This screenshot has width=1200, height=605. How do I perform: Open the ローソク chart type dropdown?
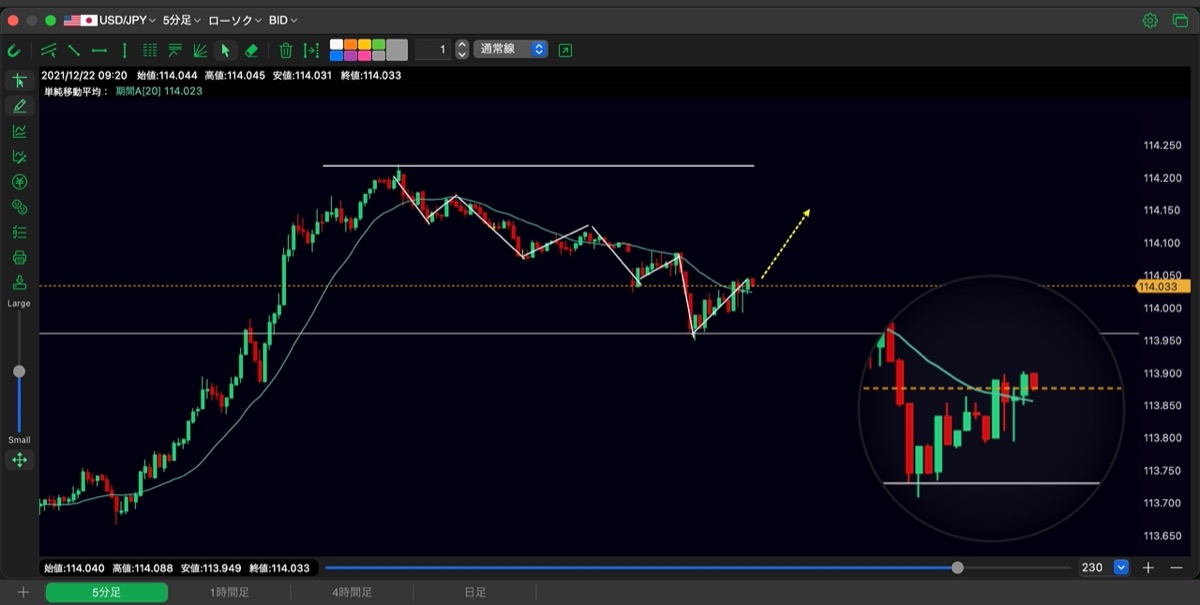click(235, 20)
